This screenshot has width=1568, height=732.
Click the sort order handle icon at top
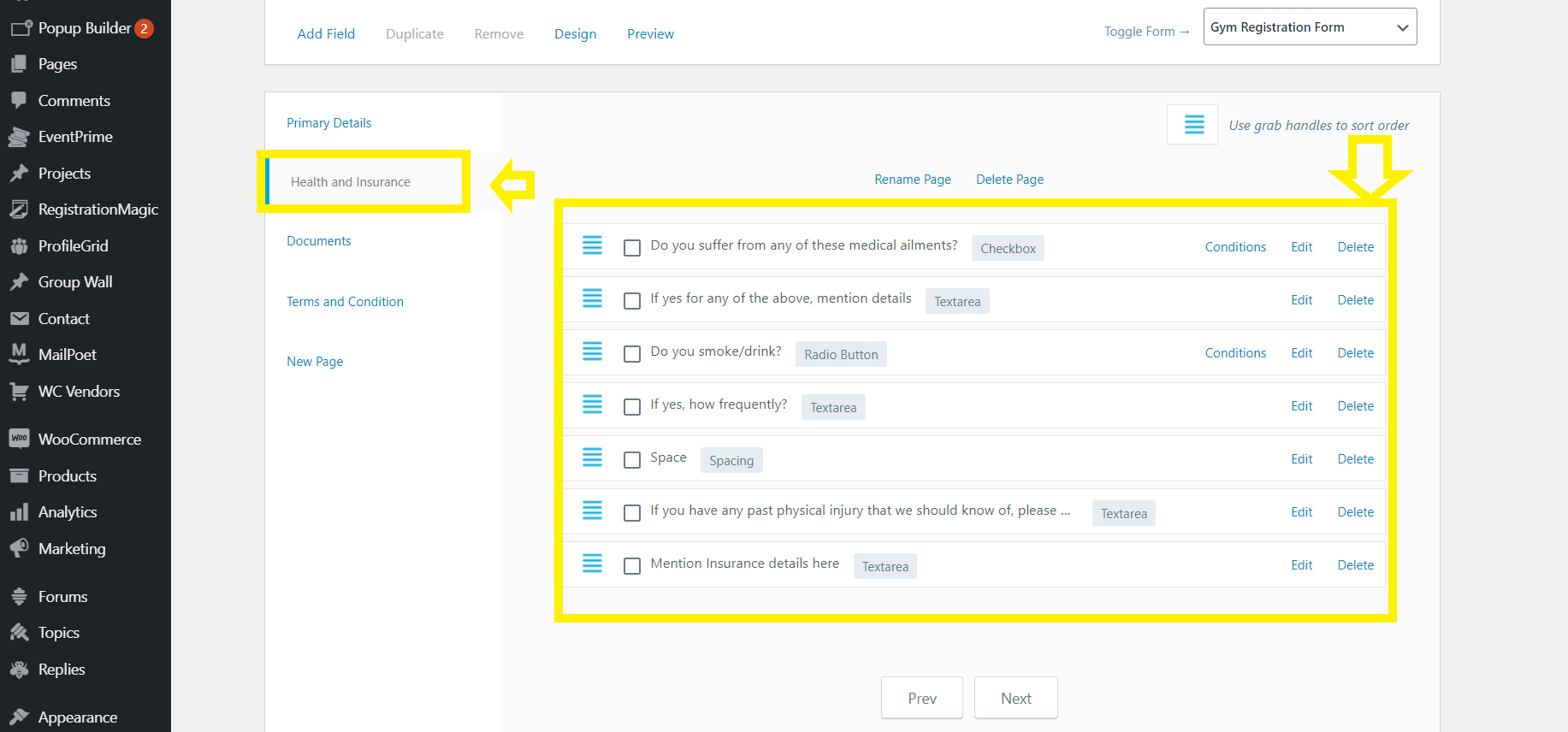point(1193,125)
